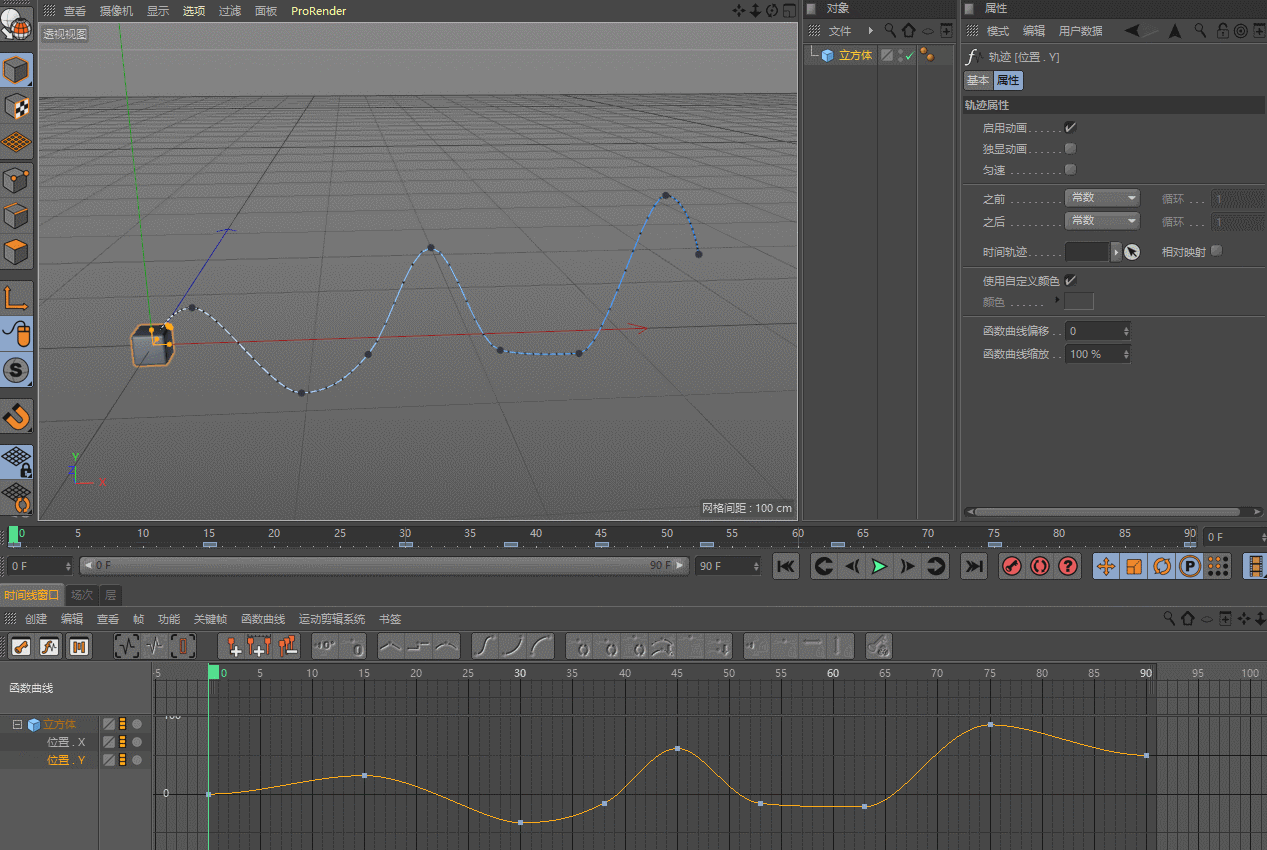The width and height of the screenshot is (1267, 850).
Task: Step to next frame button
Action: [x=907, y=567]
